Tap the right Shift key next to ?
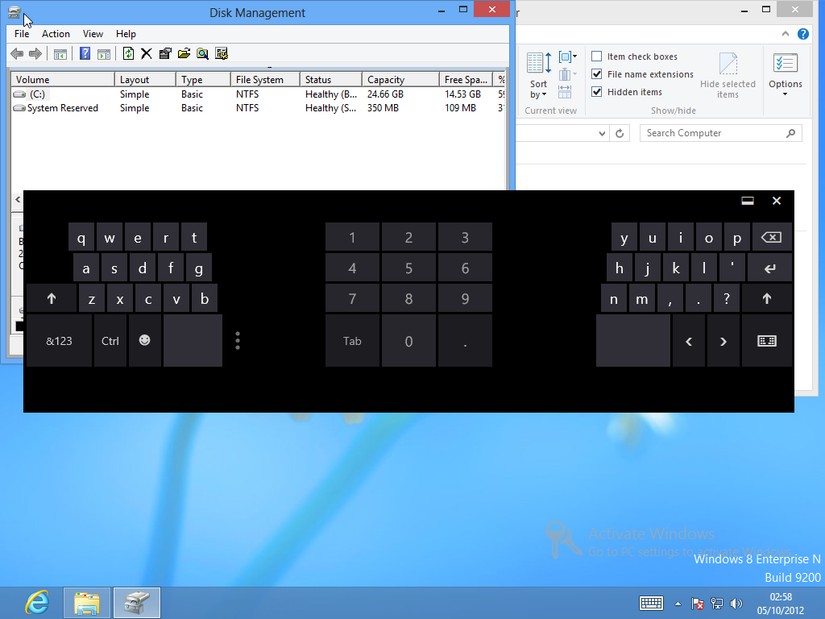Image resolution: width=825 pixels, height=619 pixels. 767,299
